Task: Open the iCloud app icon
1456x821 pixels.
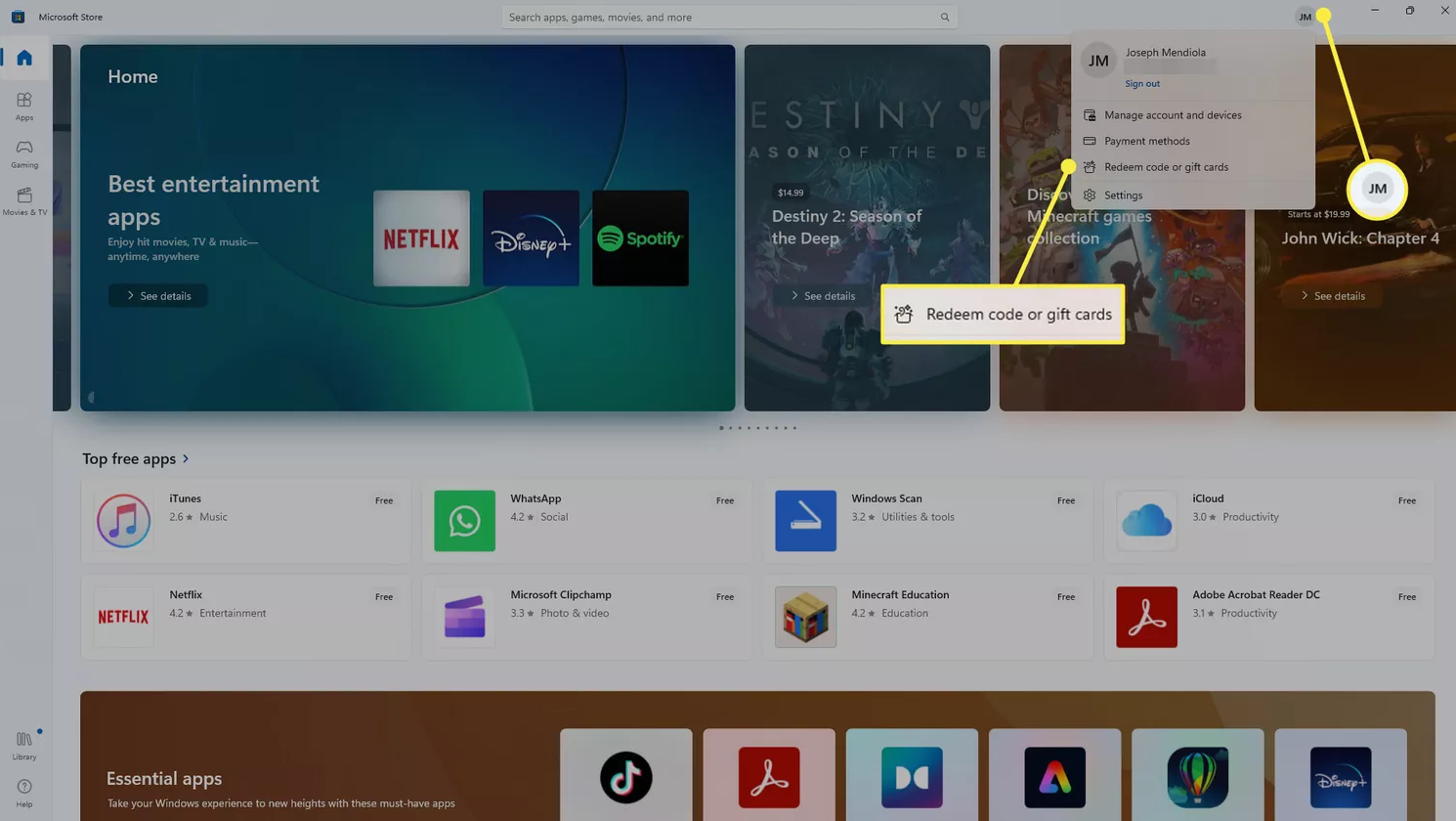Action: coord(1146,521)
